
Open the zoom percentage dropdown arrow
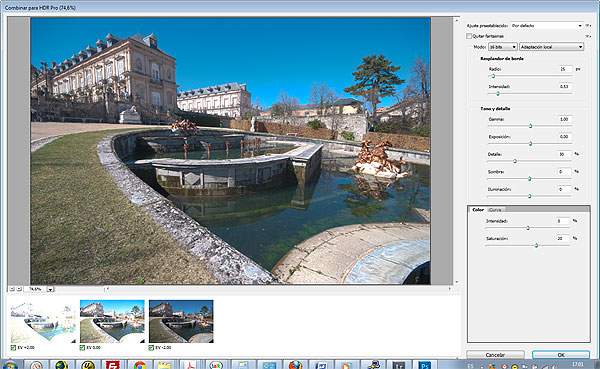(50, 289)
